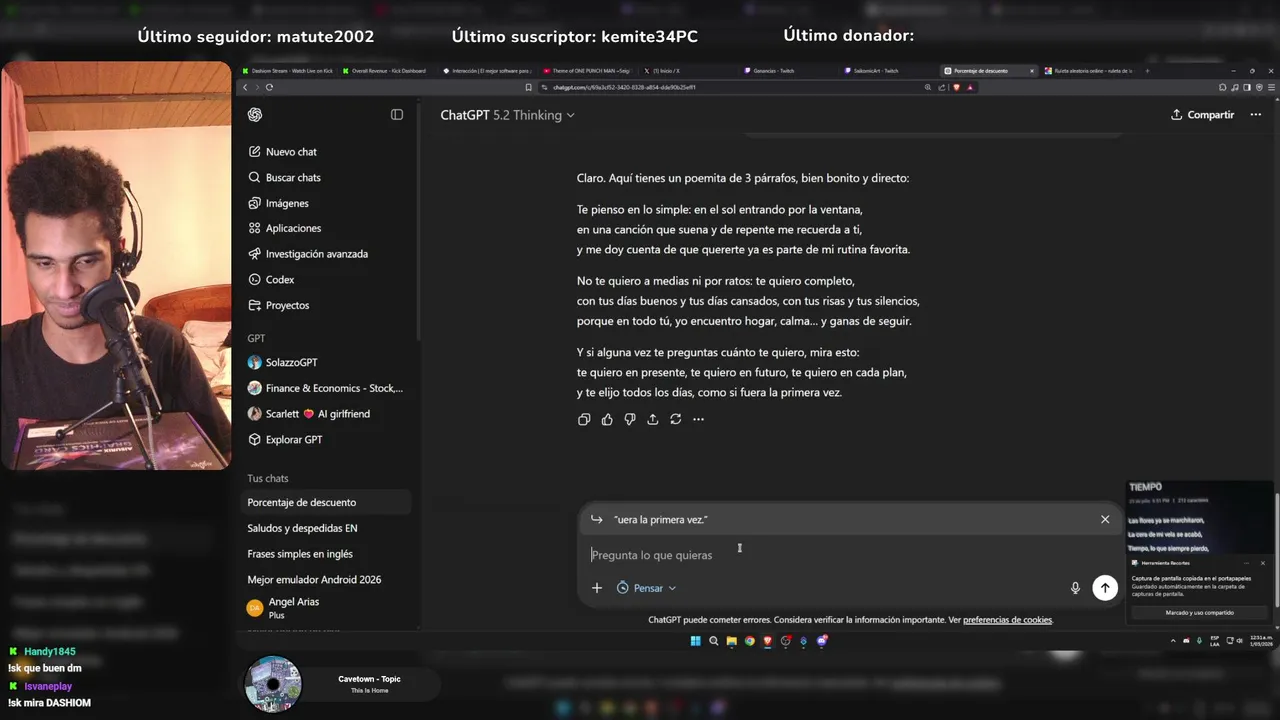This screenshot has height=720, width=1280.
Task: Give the response a thumbs down
Action: [630, 419]
